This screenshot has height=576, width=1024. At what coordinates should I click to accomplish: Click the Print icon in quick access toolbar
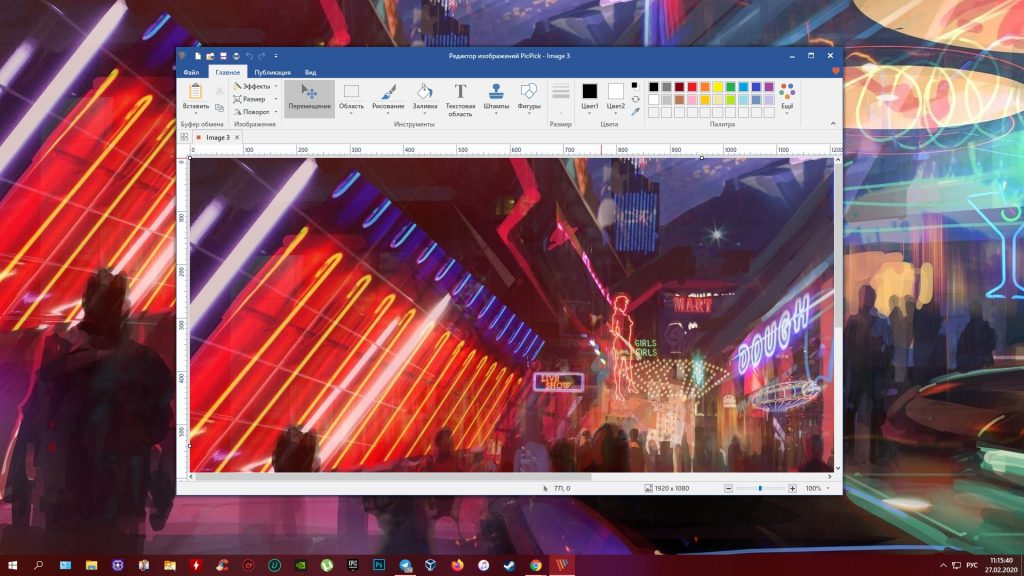tap(236, 56)
